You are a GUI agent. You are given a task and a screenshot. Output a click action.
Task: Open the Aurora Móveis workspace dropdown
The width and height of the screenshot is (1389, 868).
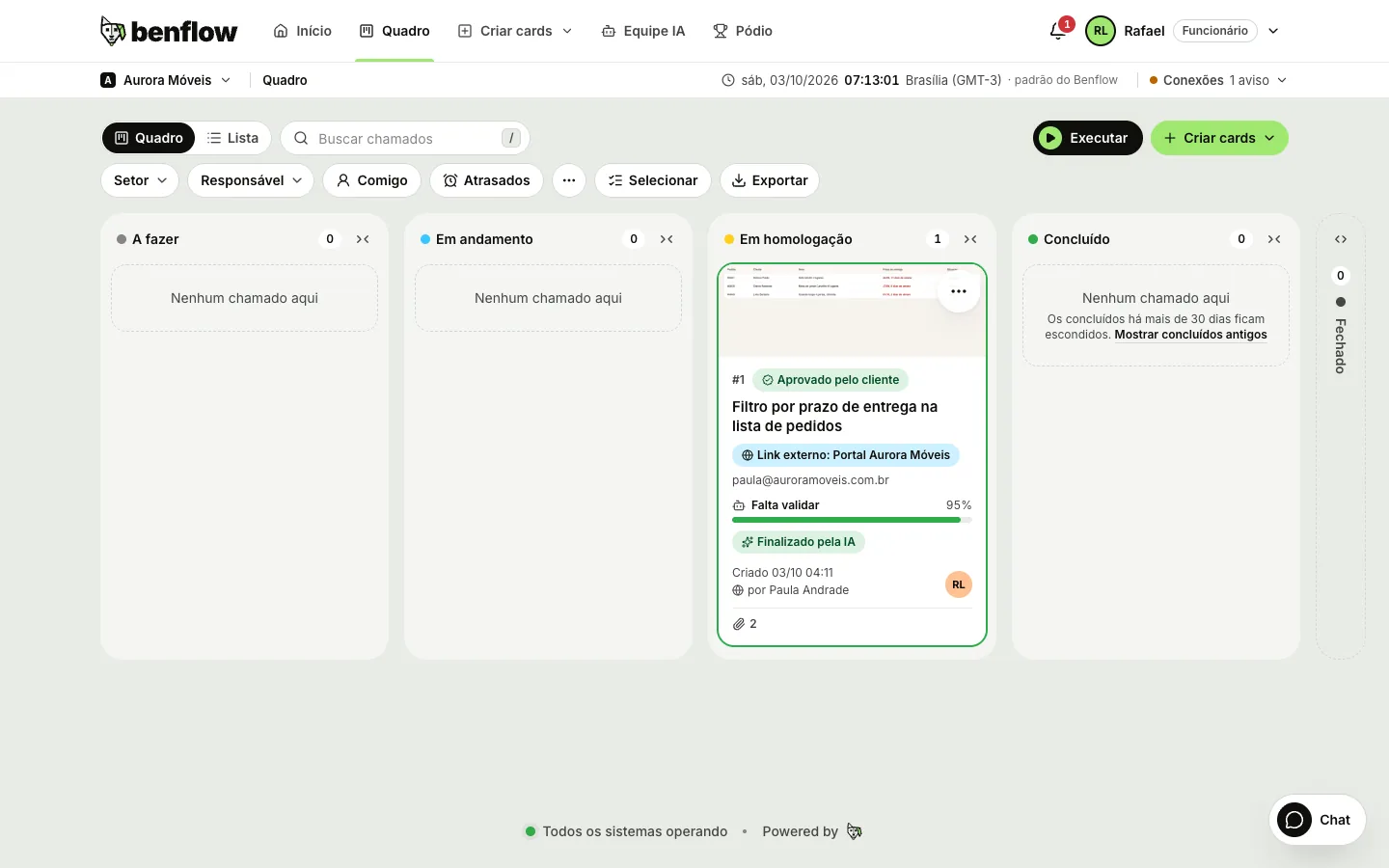click(x=166, y=80)
